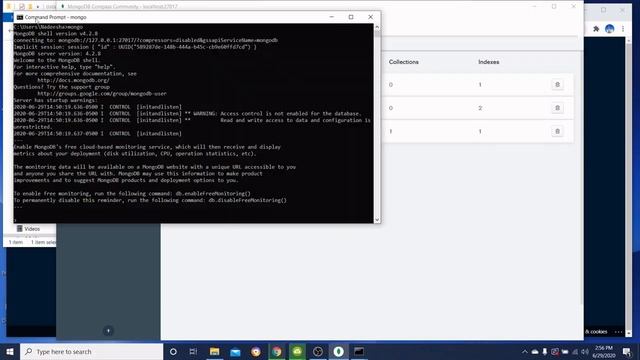This screenshot has width=640, height=360.
Task: Delete the database row with 2 indexes
Action: click(x=557, y=108)
